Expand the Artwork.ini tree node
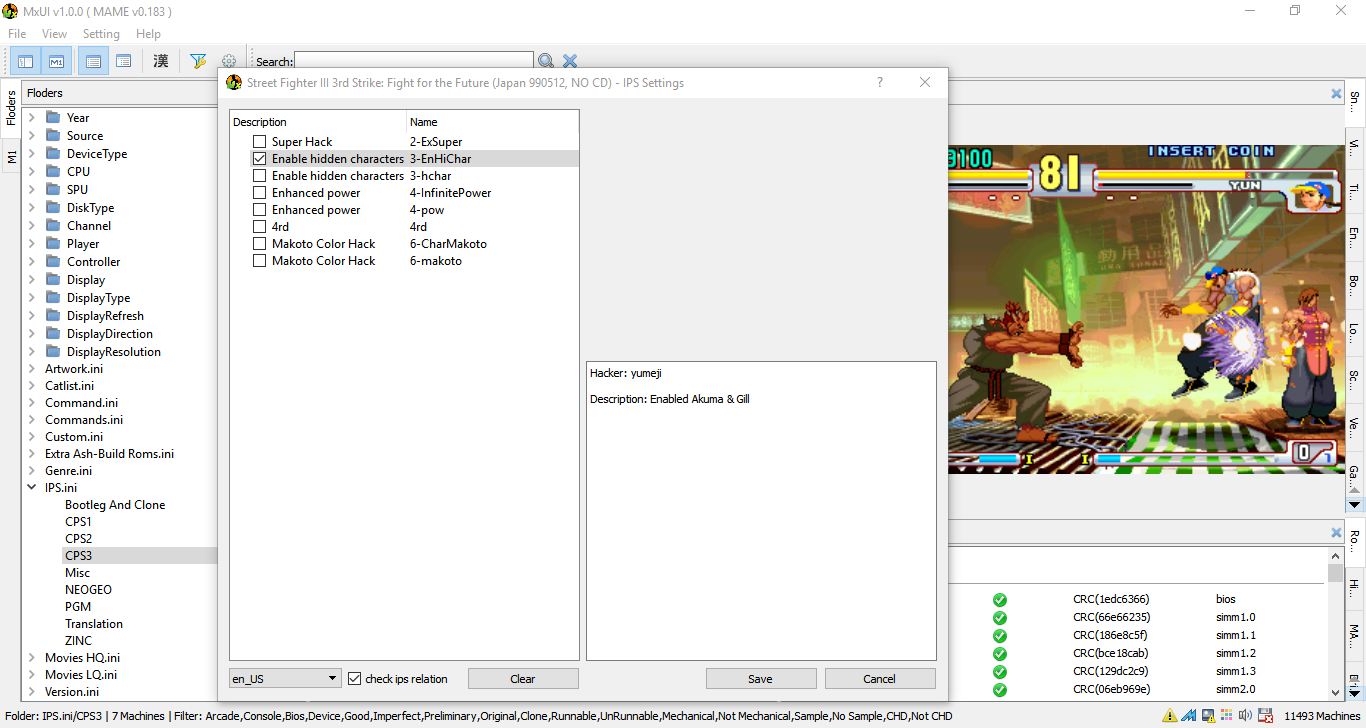This screenshot has width=1366, height=728. click(x=32, y=369)
